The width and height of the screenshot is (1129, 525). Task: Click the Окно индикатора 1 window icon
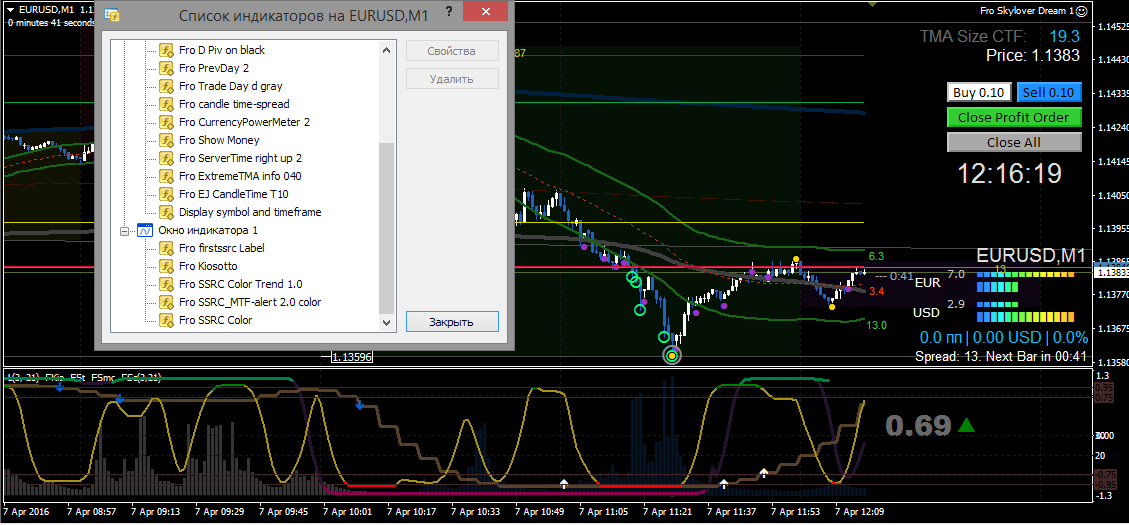pos(145,230)
